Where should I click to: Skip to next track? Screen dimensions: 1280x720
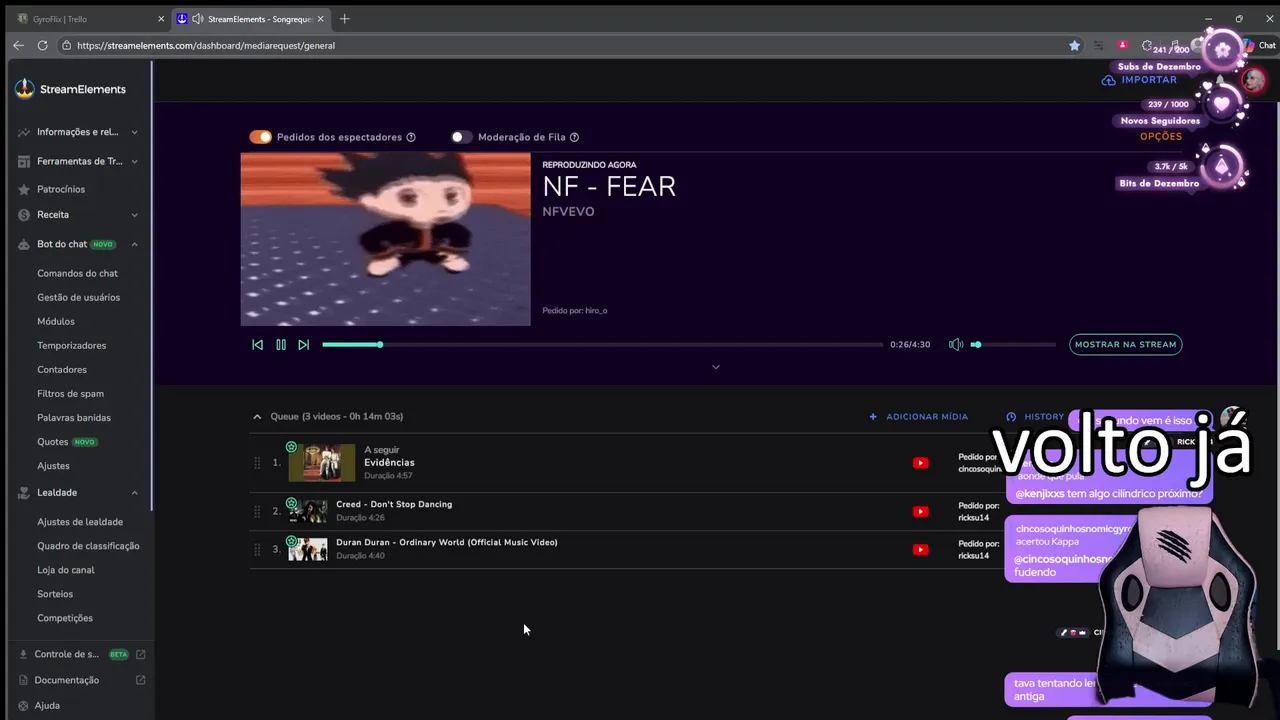(304, 344)
